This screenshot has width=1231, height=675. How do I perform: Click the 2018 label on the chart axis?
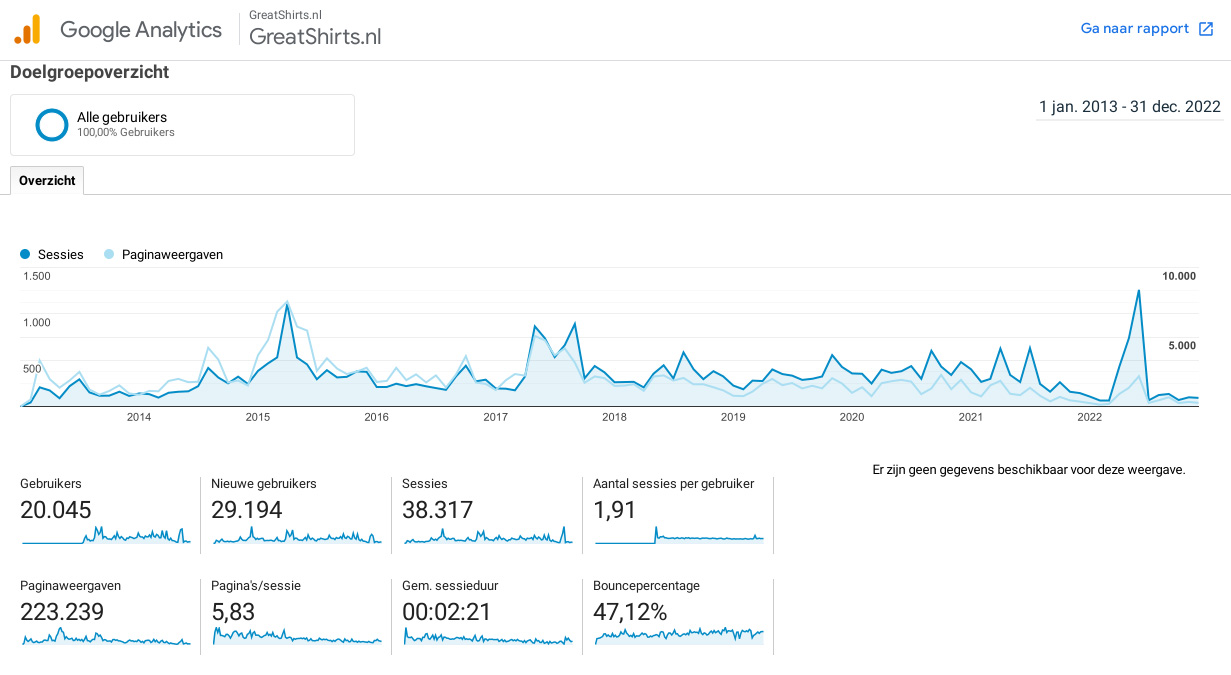pos(614,417)
